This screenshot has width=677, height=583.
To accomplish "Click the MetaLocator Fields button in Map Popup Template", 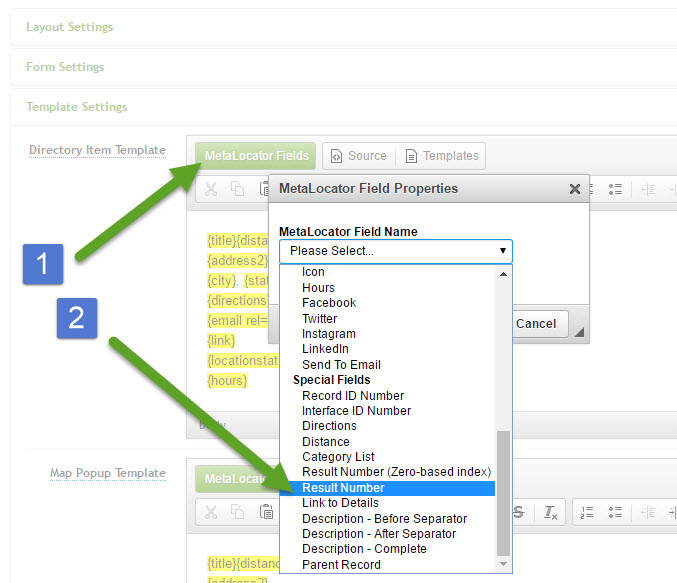I will (x=237, y=478).
